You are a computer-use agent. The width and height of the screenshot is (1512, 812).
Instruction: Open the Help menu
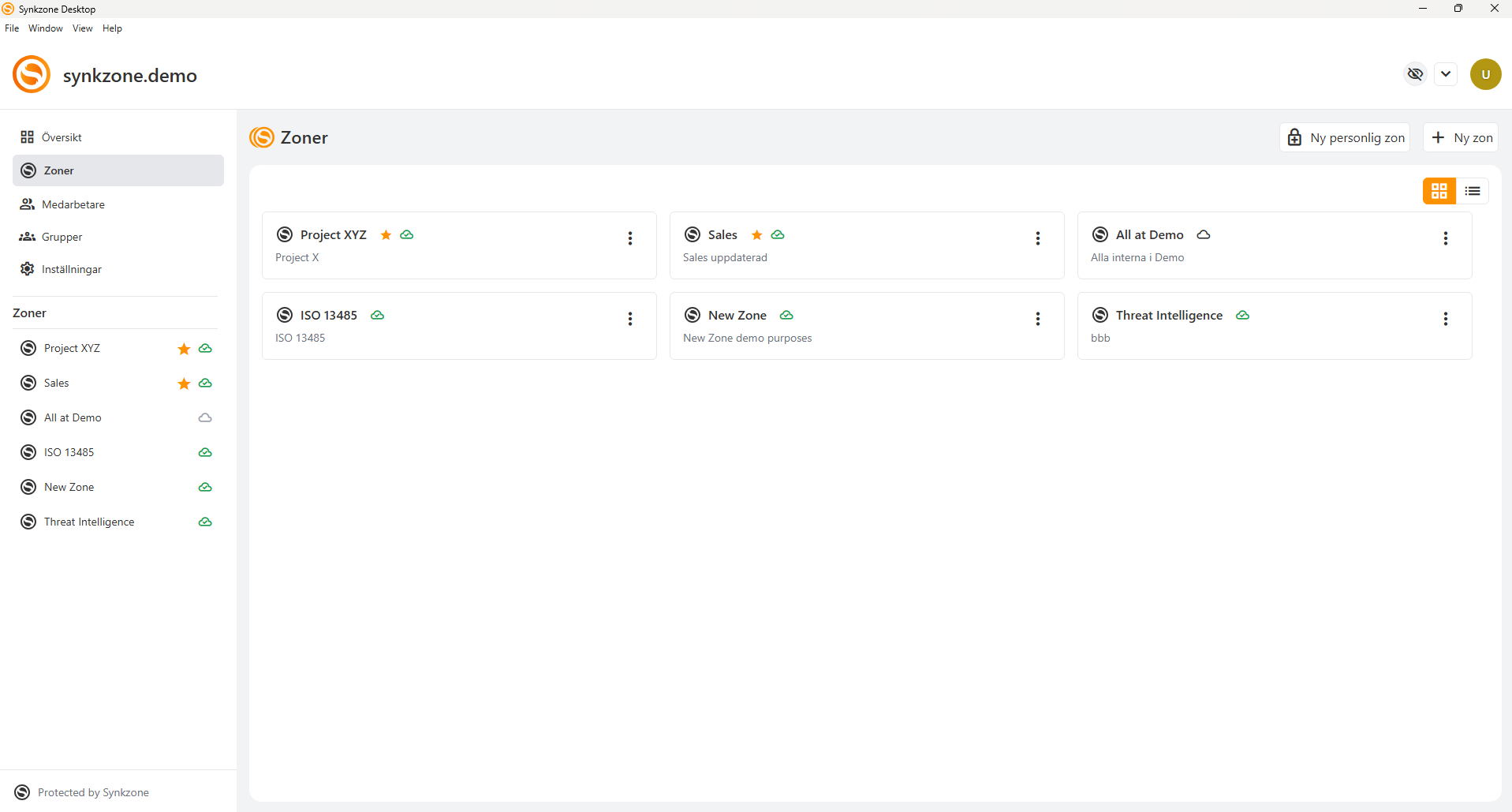(112, 28)
